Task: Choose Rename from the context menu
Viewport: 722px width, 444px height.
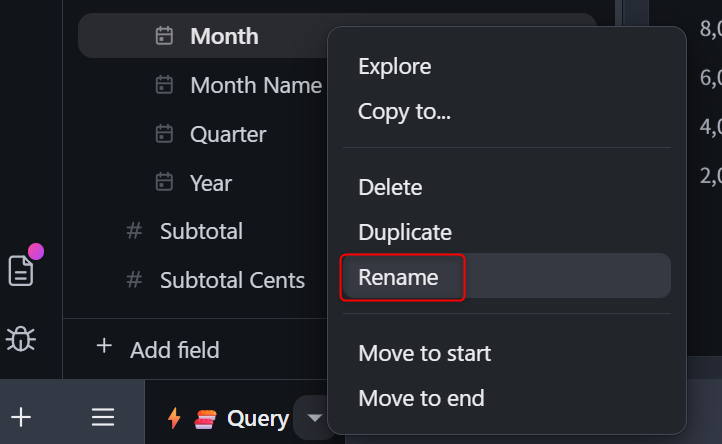Action: (x=398, y=277)
